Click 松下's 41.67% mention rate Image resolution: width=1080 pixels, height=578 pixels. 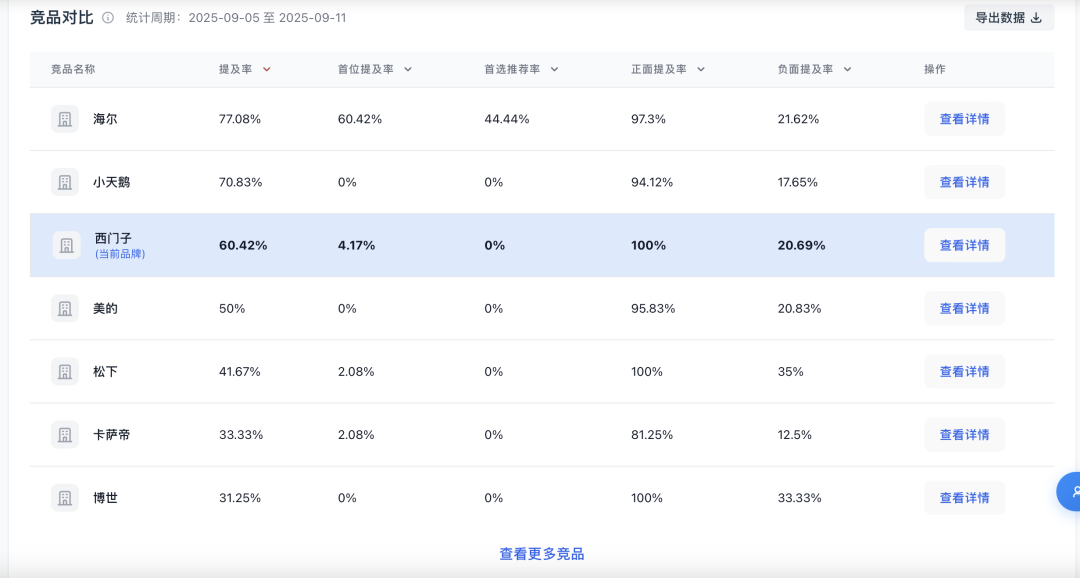(x=240, y=372)
